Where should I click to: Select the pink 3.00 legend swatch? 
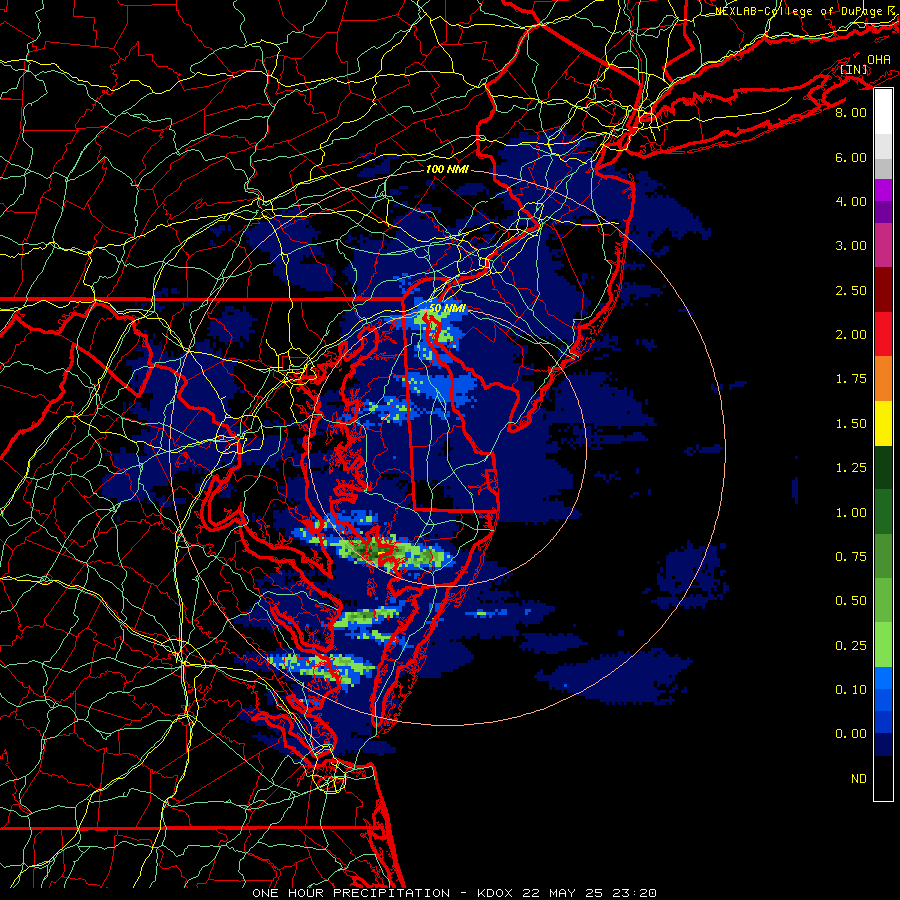pos(883,245)
